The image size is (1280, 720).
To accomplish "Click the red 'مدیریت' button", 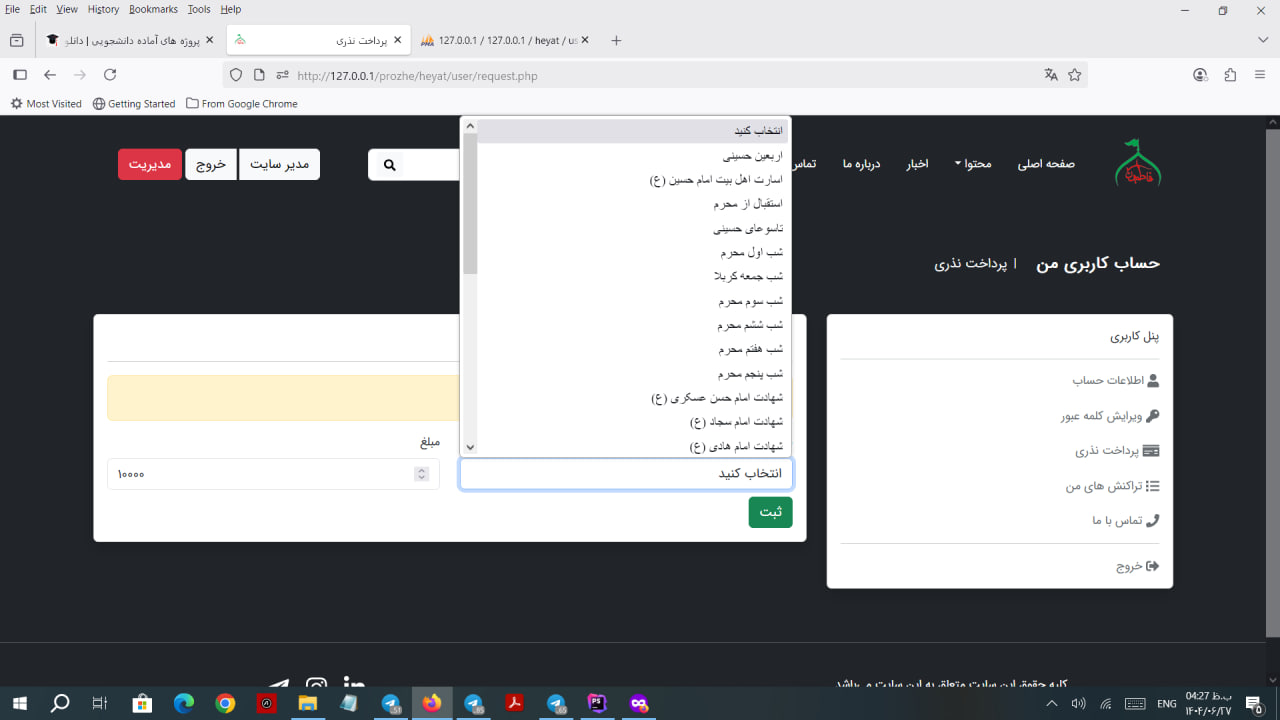I will click(149, 164).
